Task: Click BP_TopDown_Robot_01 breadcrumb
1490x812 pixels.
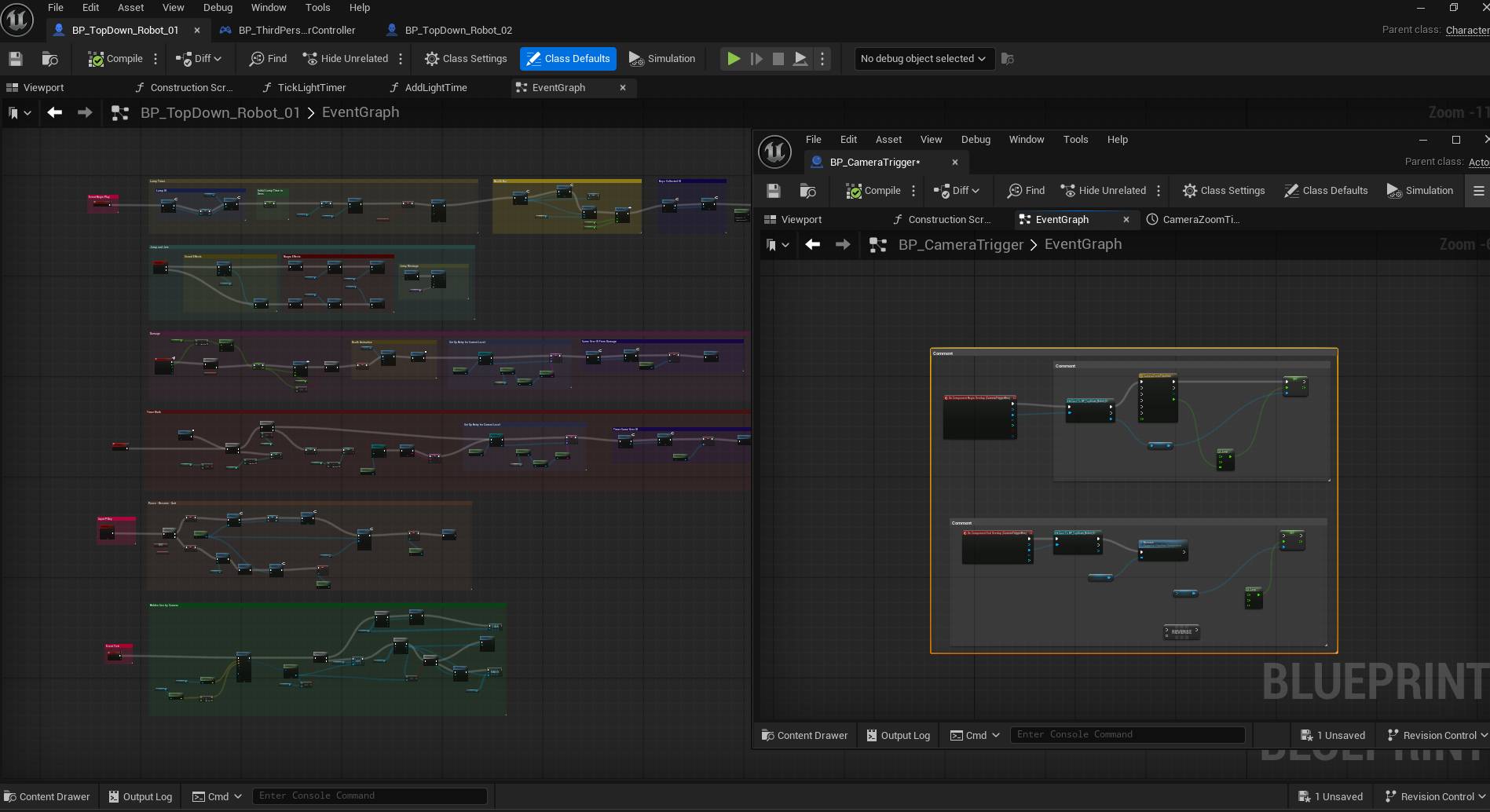Action: pos(220,112)
